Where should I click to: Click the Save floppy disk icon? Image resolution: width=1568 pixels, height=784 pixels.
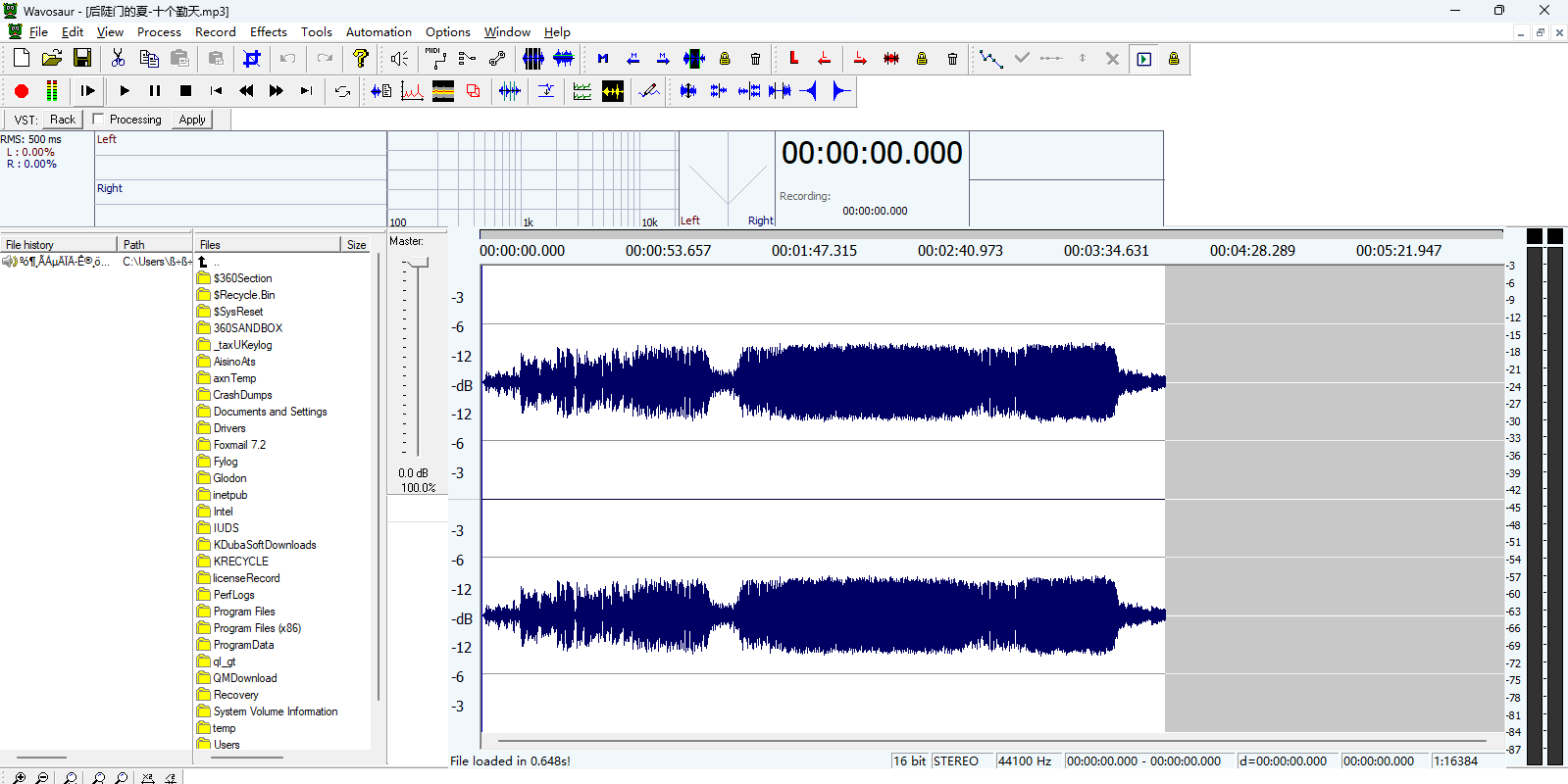(82, 59)
